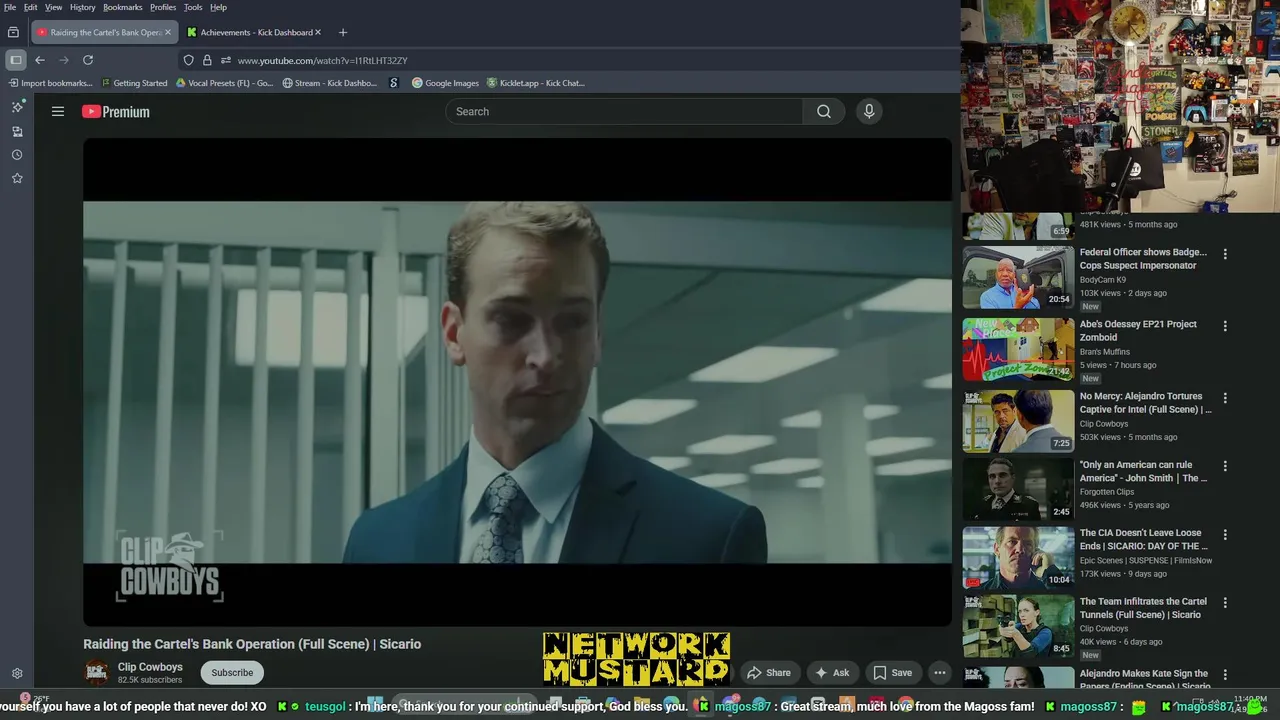1280x720 pixels.
Task: Click title The Team Infiltrates the Cartel Tunnels
Action: tap(1143, 608)
